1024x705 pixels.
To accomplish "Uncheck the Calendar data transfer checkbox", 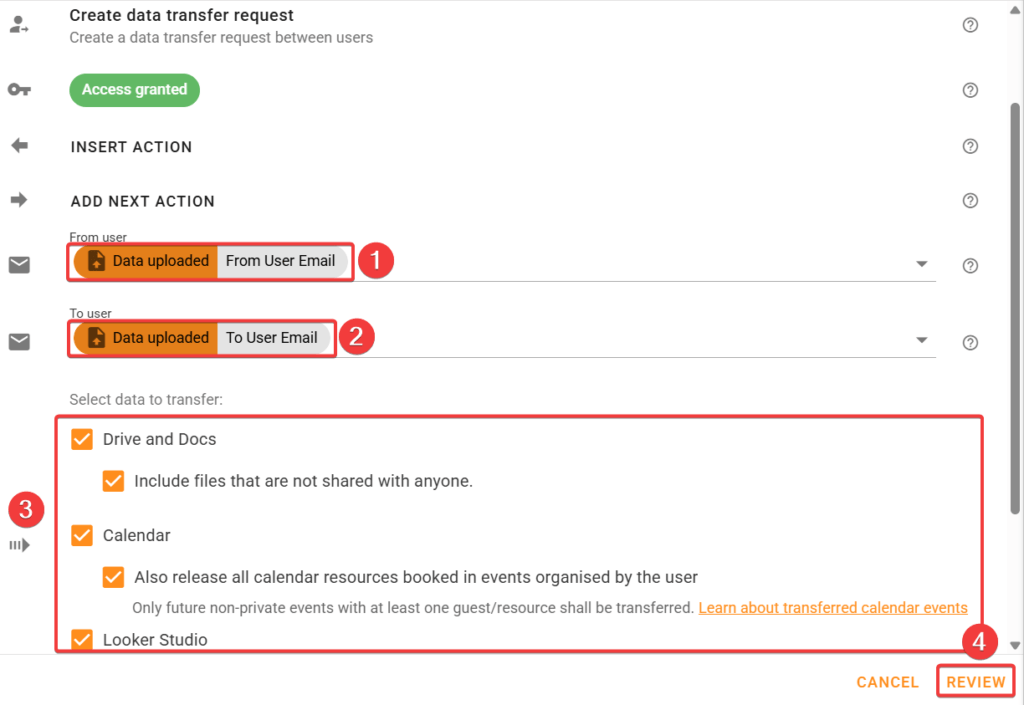I will pyautogui.click(x=81, y=535).
